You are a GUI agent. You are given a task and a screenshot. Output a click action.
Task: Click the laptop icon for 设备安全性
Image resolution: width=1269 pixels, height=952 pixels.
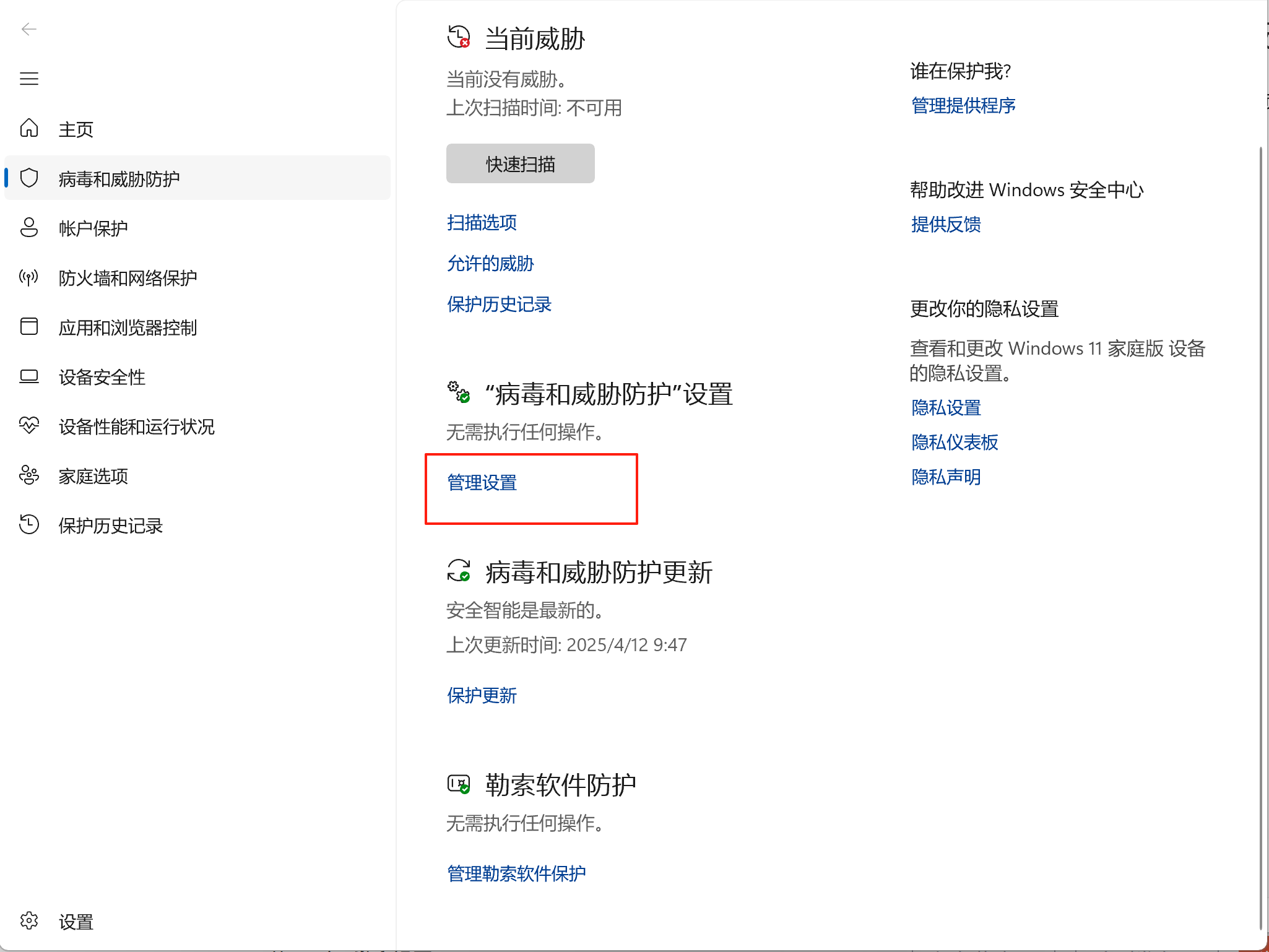[29, 376]
